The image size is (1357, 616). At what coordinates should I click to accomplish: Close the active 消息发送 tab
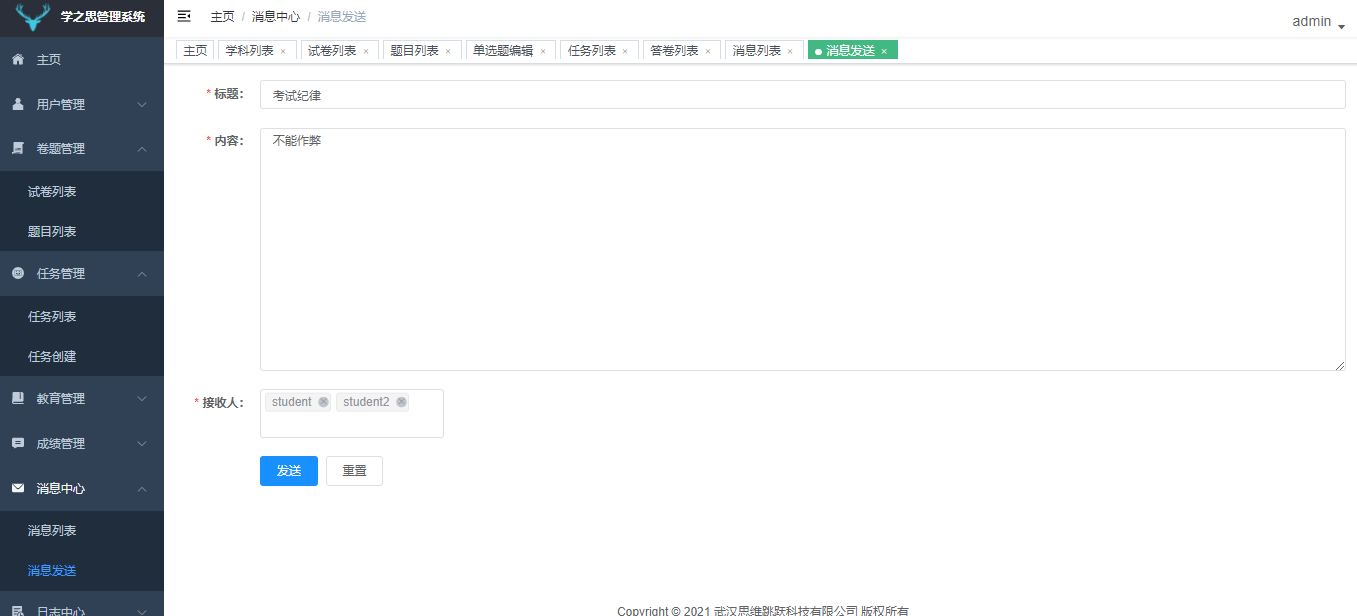(884, 51)
